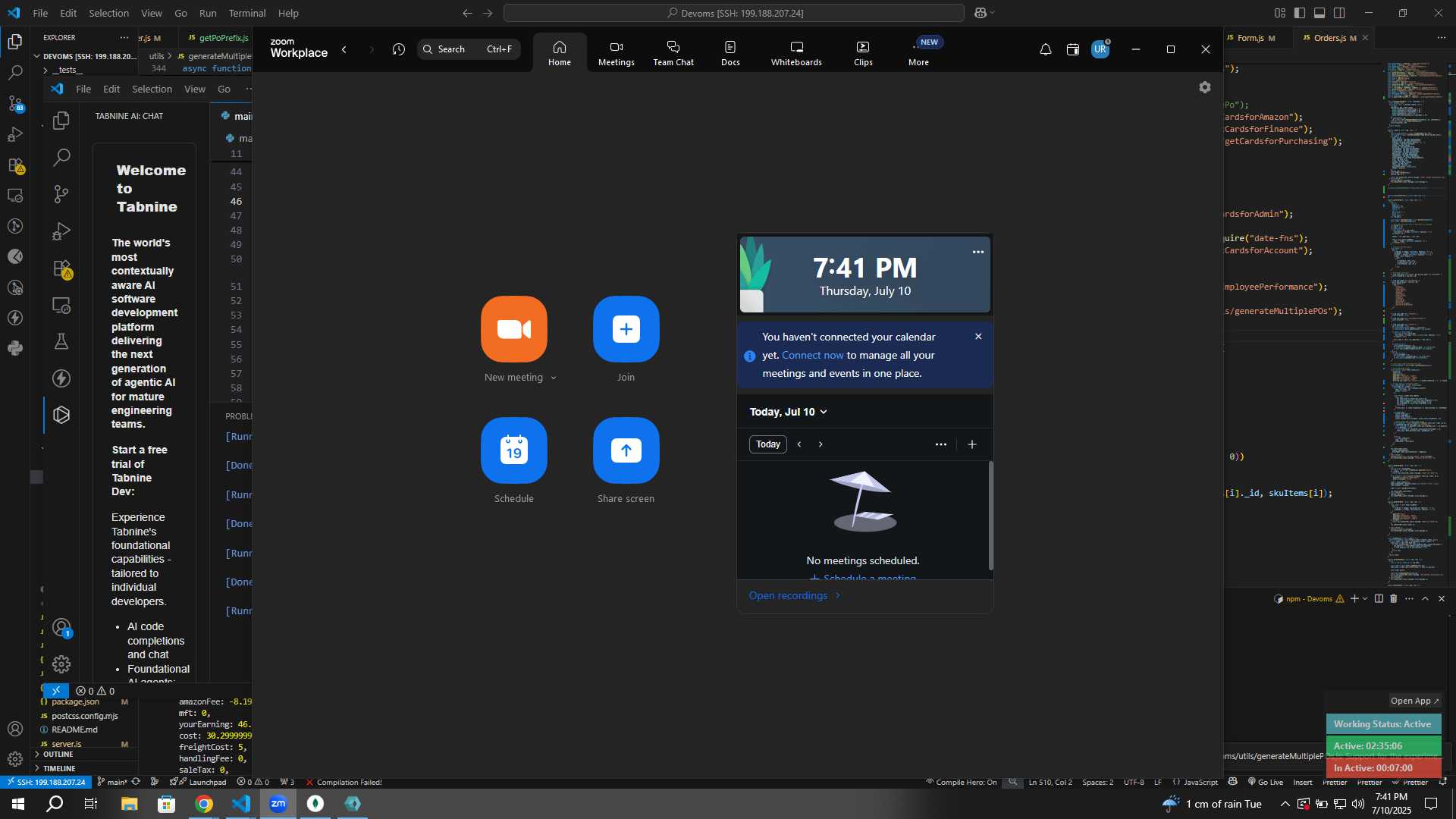The image size is (1456, 819).
Task: Open Zoom Clips tab
Action: [863, 53]
